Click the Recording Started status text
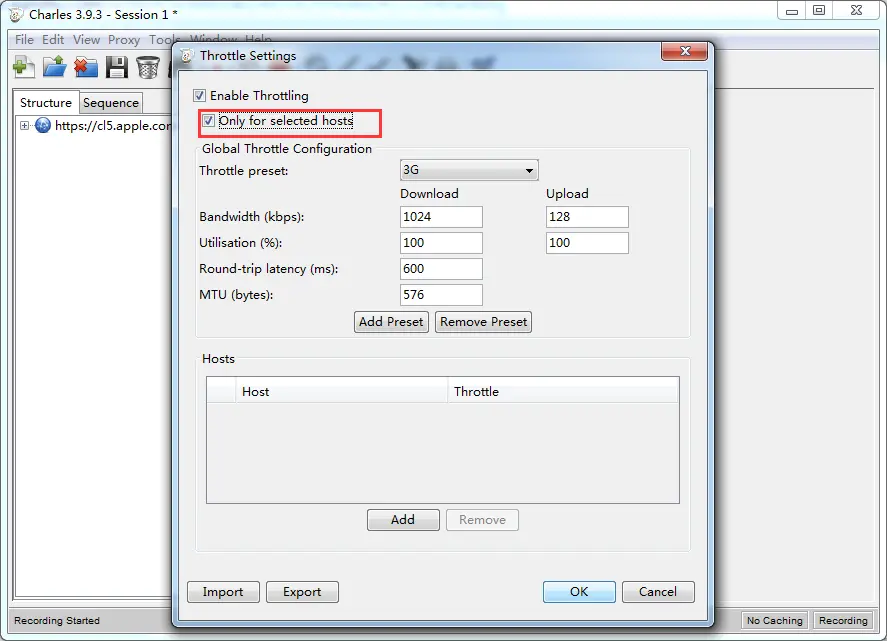887x641 pixels. click(x=57, y=621)
